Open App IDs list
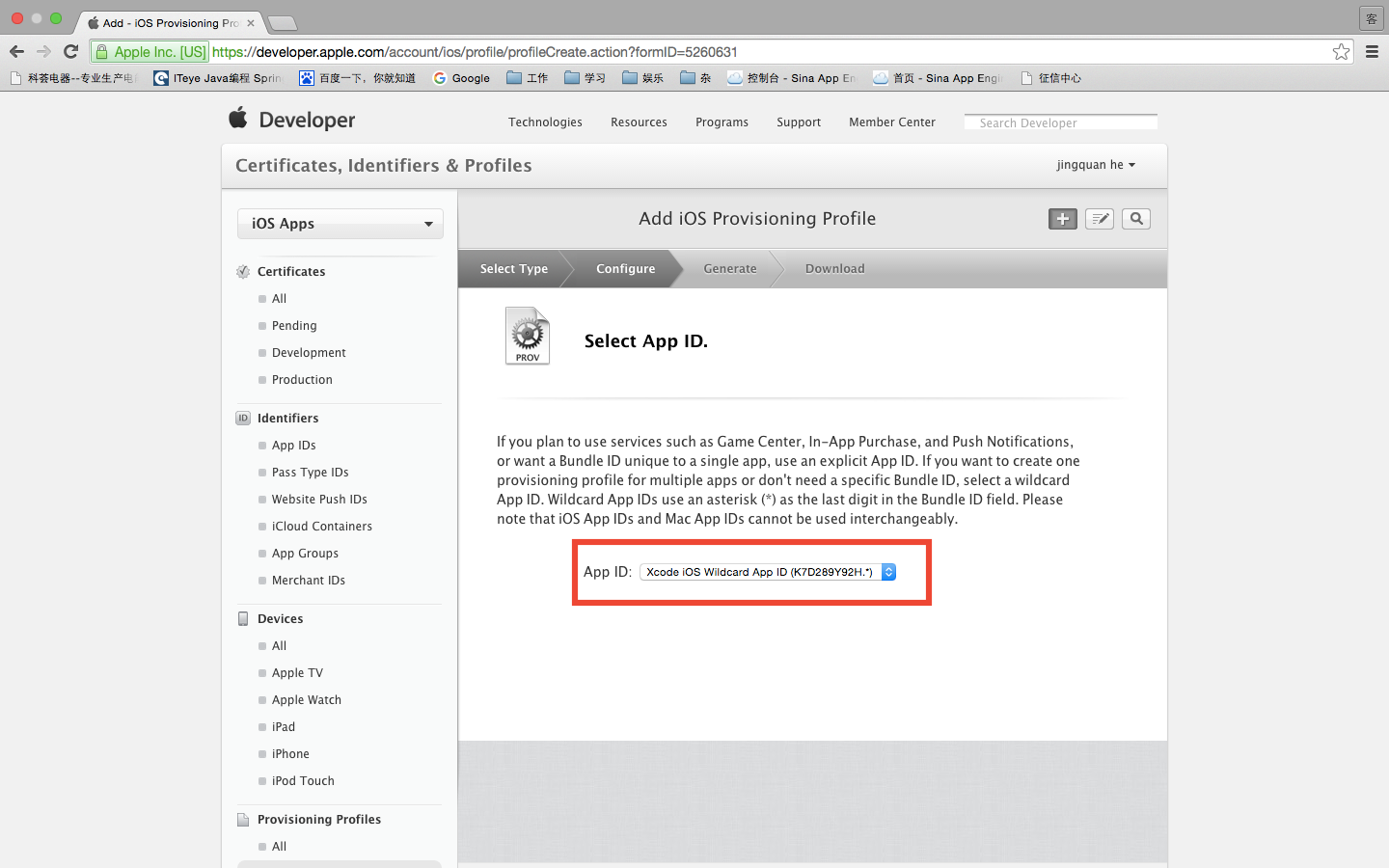This screenshot has height=868, width=1389. pyautogui.click(x=294, y=446)
